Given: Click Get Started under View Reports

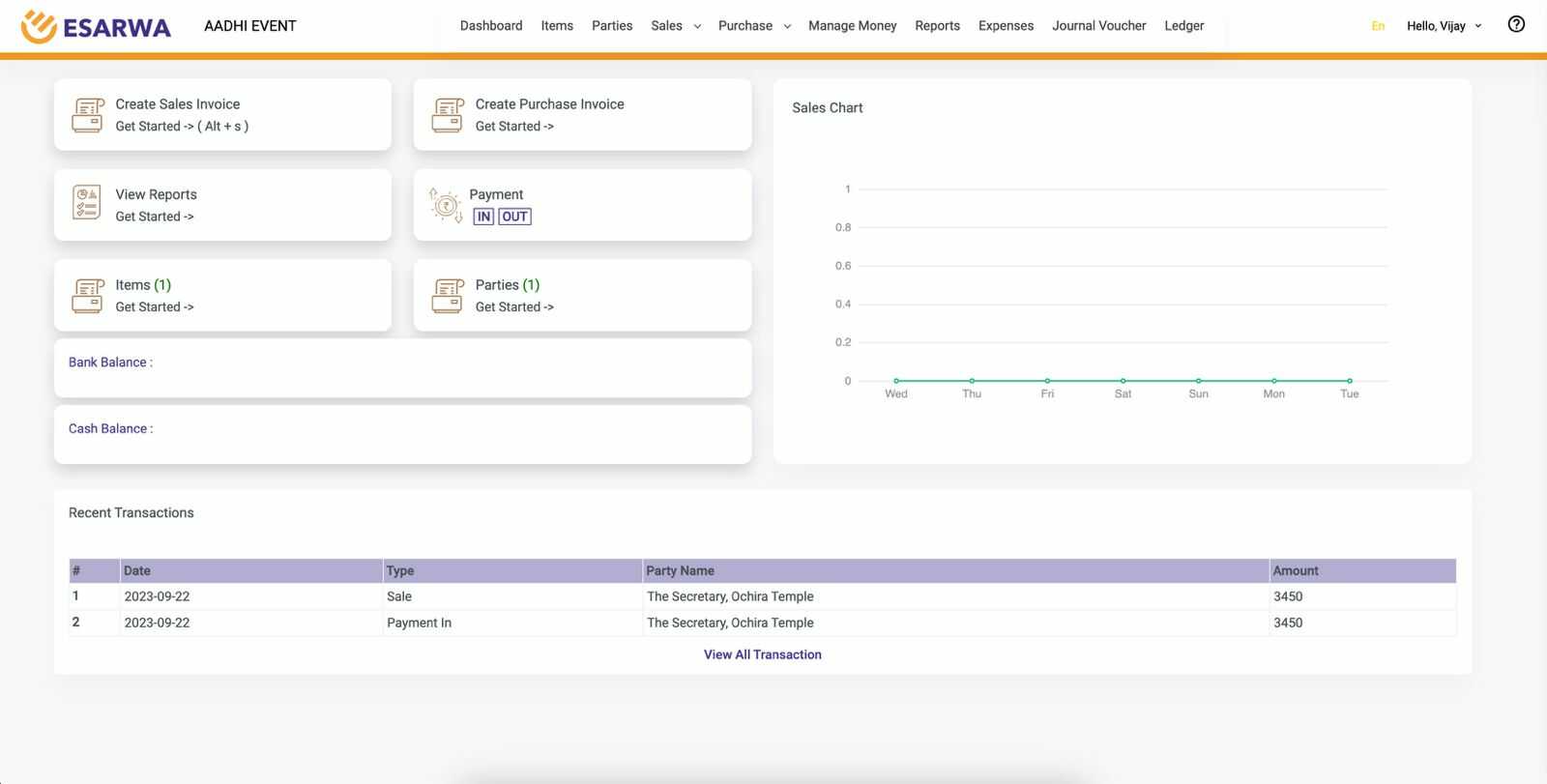Looking at the screenshot, I should 155,217.
